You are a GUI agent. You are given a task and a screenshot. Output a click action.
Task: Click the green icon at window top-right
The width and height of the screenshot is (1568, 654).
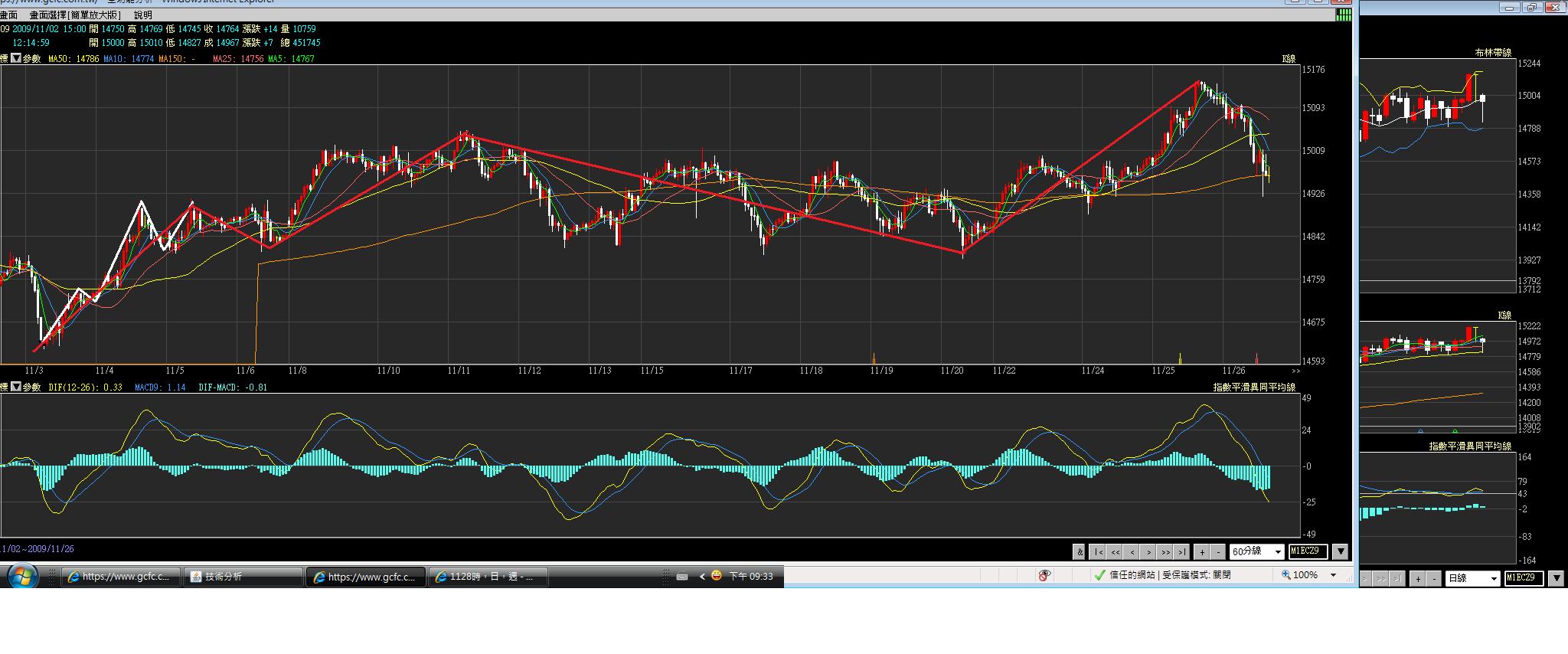click(x=1344, y=13)
